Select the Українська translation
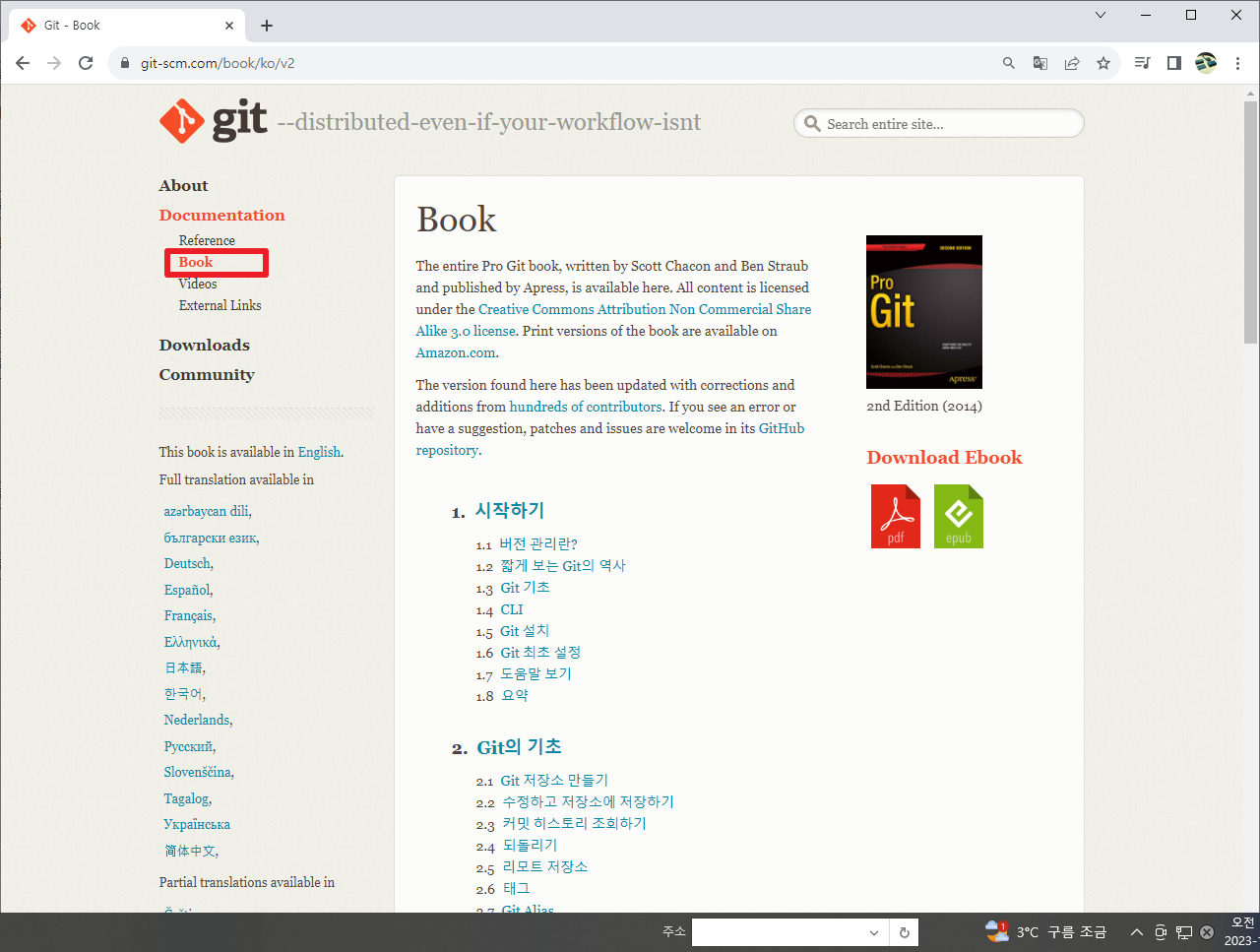1260x952 pixels. [x=197, y=824]
